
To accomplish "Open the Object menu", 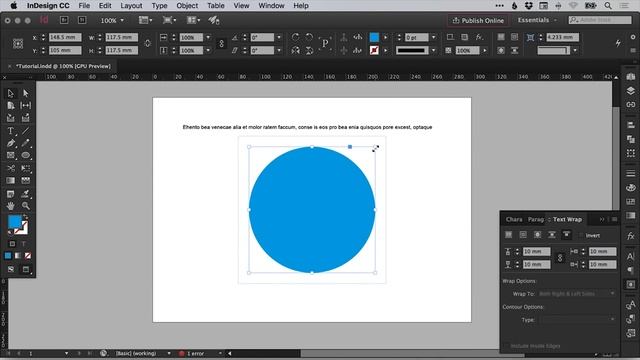I will (x=187, y=6).
